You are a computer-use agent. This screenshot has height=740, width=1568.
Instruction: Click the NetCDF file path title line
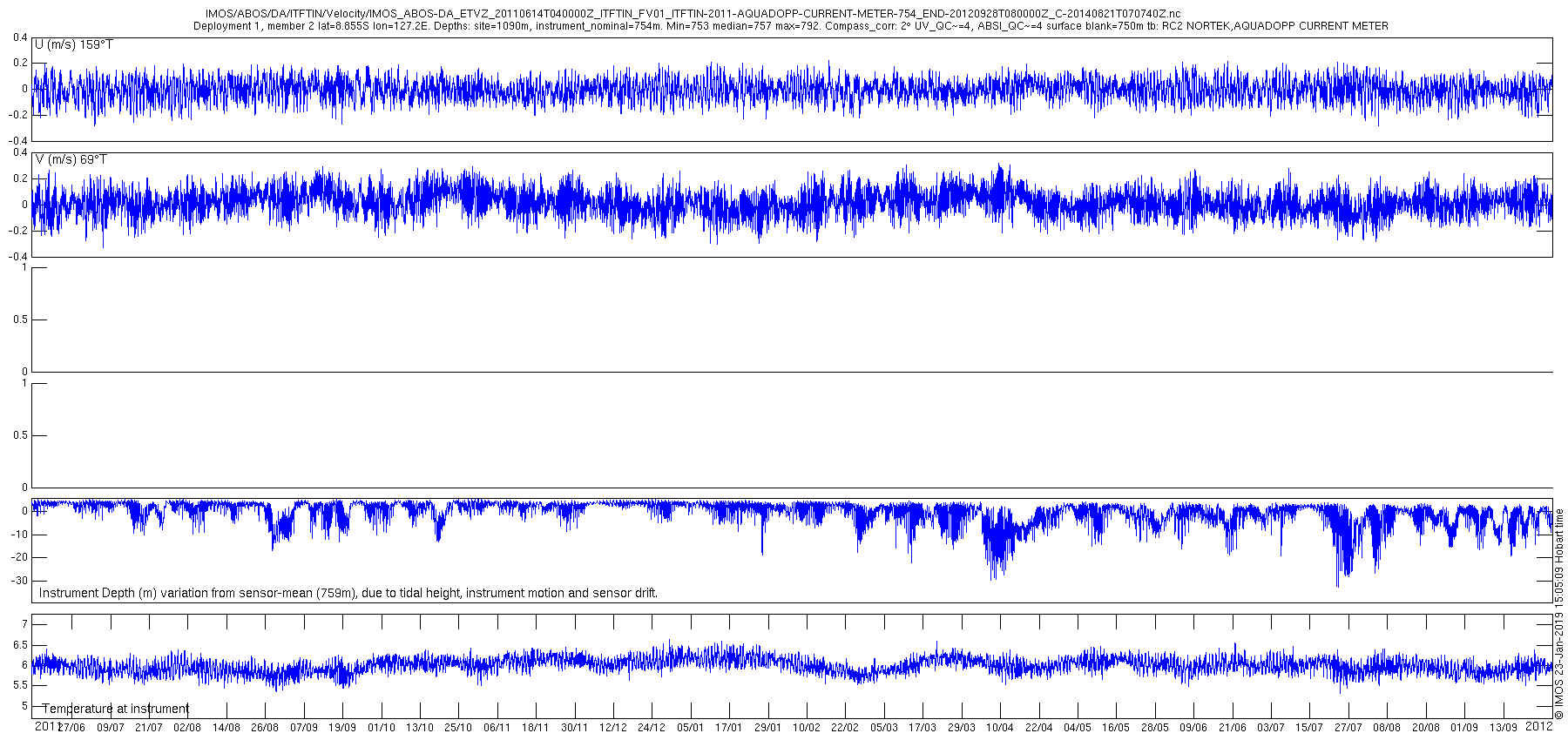coord(693,14)
